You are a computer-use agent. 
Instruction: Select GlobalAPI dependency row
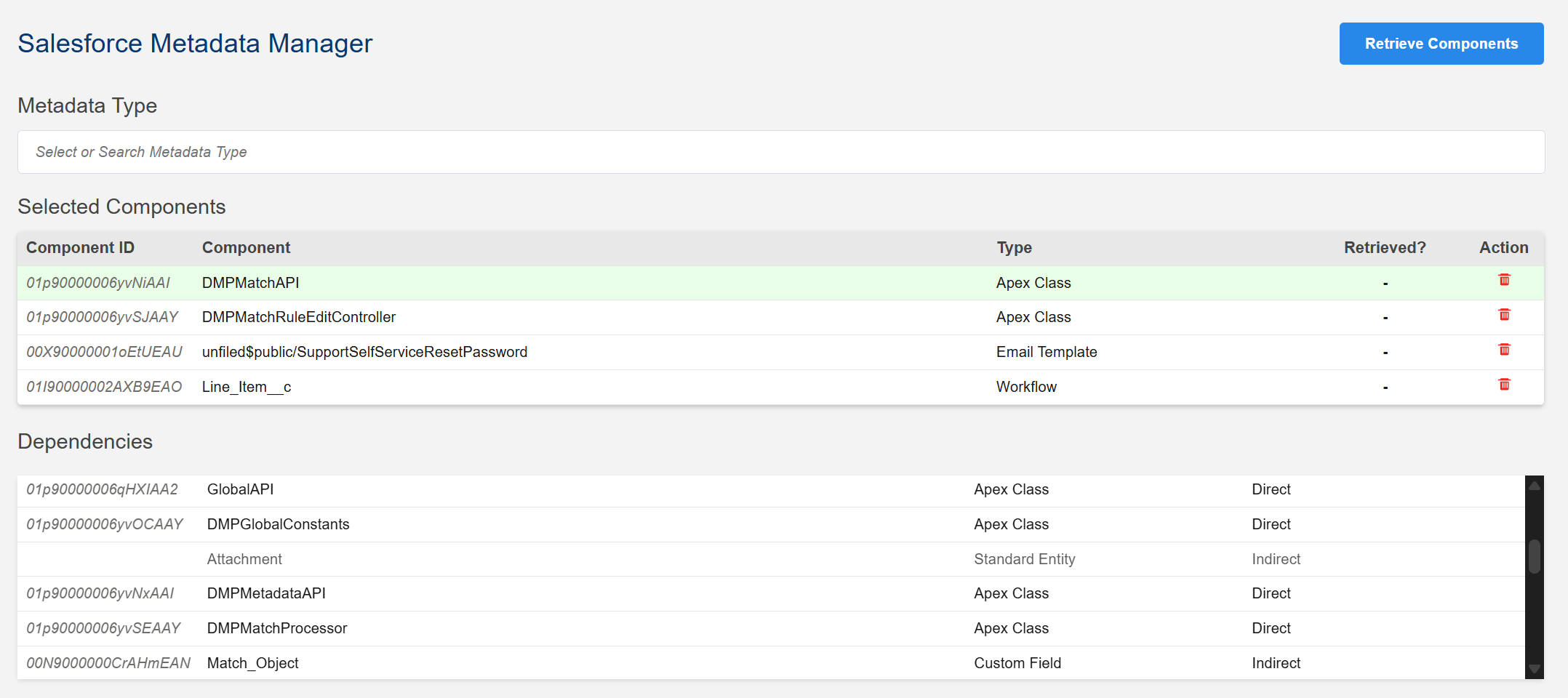(x=771, y=489)
